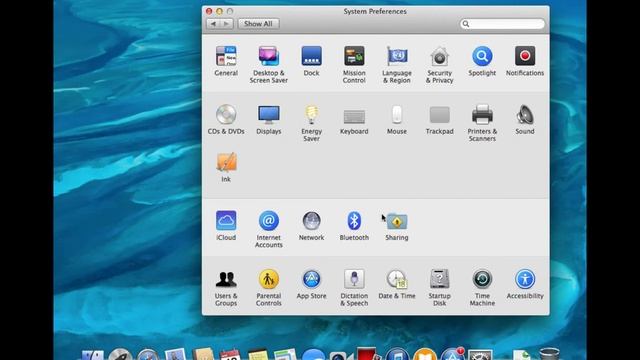Open Trash from the Dock
The height and width of the screenshot is (360, 640).
(x=549, y=353)
